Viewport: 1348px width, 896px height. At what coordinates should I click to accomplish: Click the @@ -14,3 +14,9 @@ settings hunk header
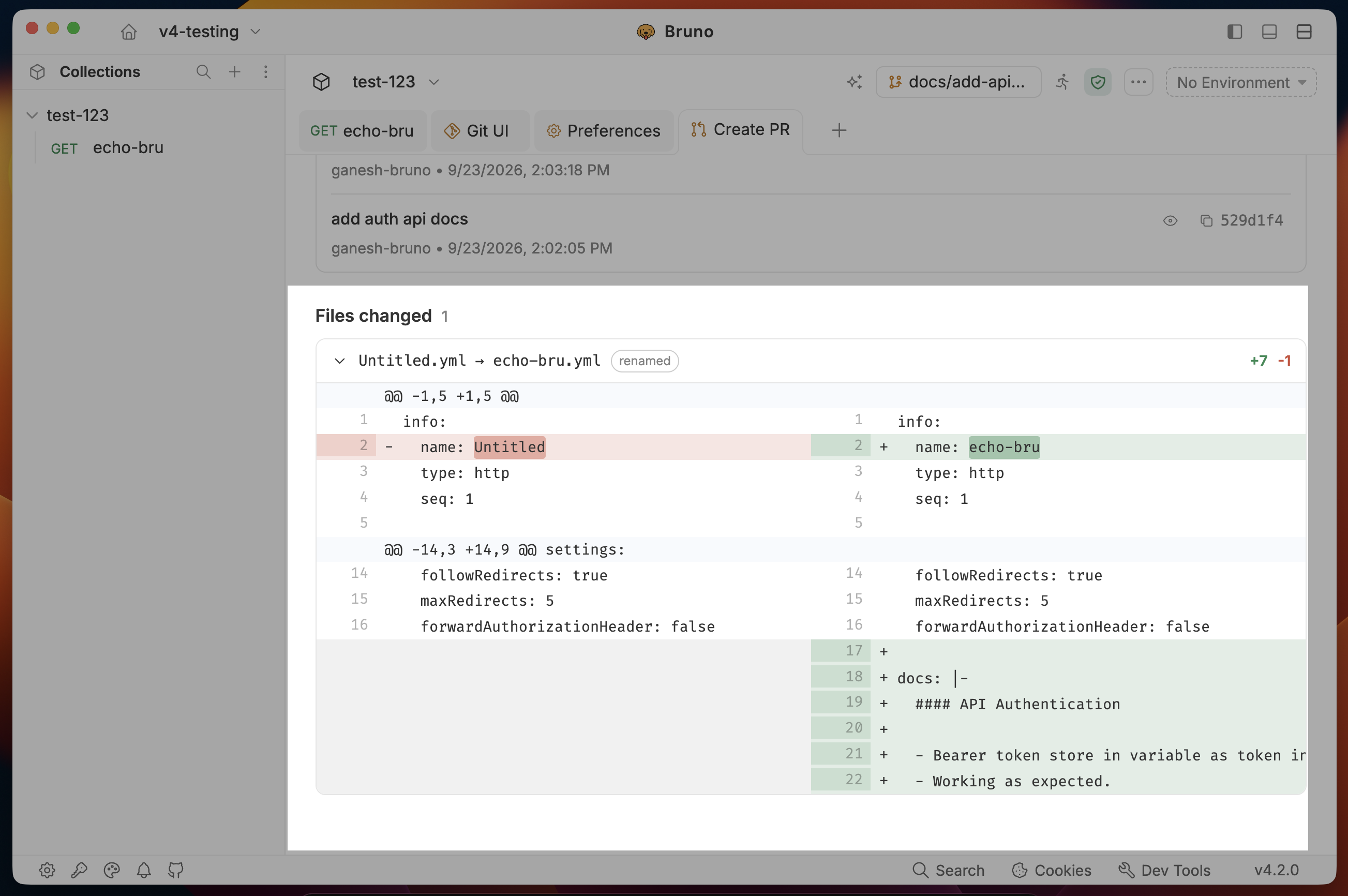(811, 549)
